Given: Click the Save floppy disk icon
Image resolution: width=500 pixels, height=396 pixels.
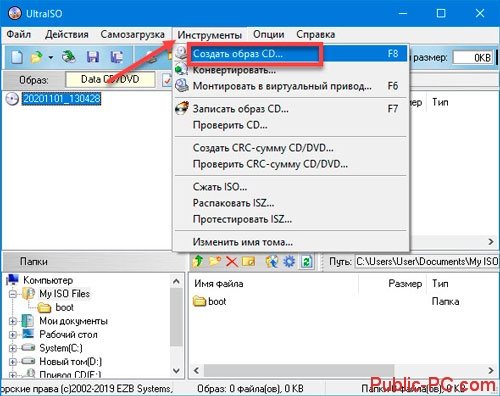Looking at the screenshot, I should [93, 57].
